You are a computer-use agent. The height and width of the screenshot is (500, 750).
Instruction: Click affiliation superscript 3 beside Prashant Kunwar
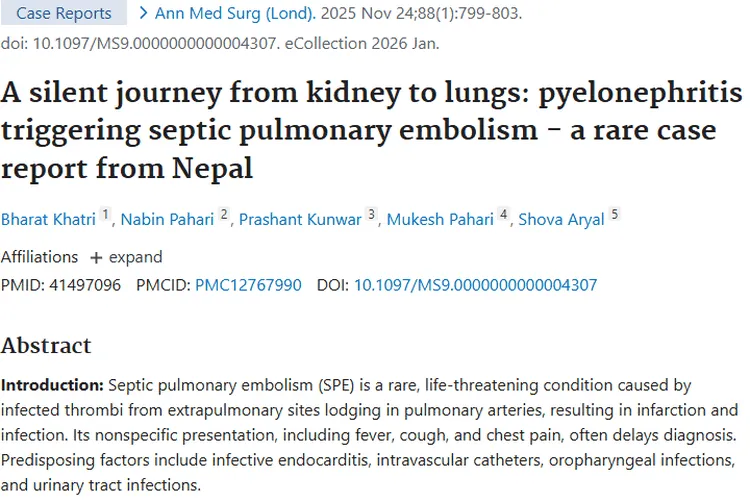tap(372, 217)
